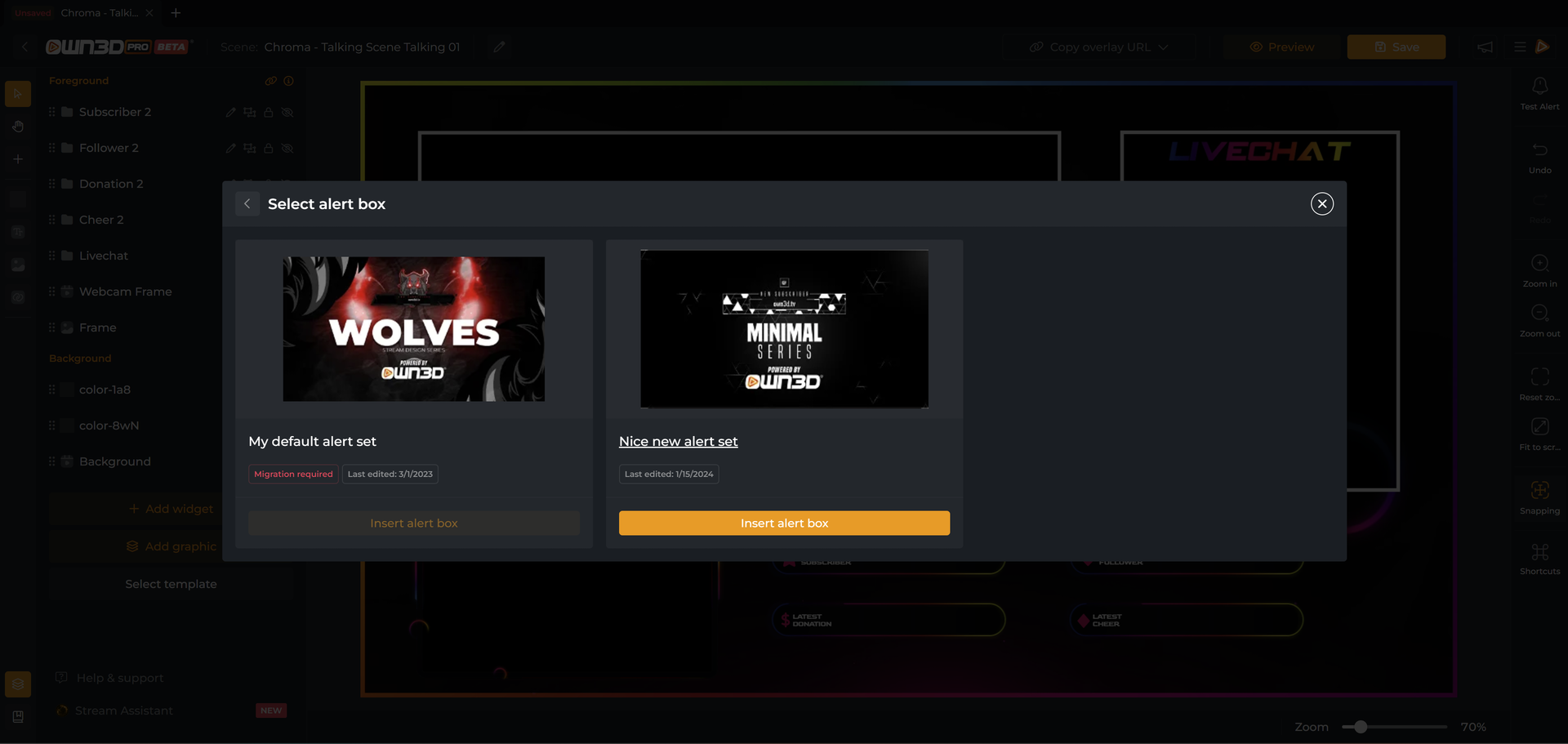
Task: Open Select template
Action: 171,584
